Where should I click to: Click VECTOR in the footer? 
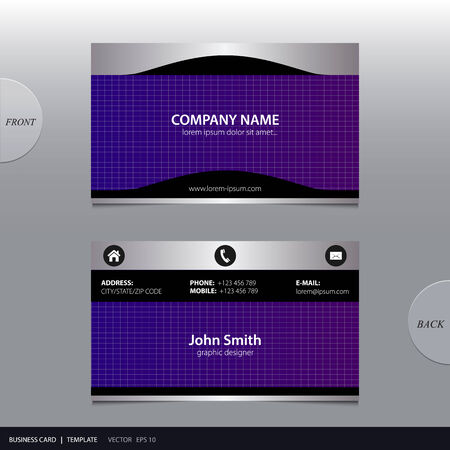120,440
